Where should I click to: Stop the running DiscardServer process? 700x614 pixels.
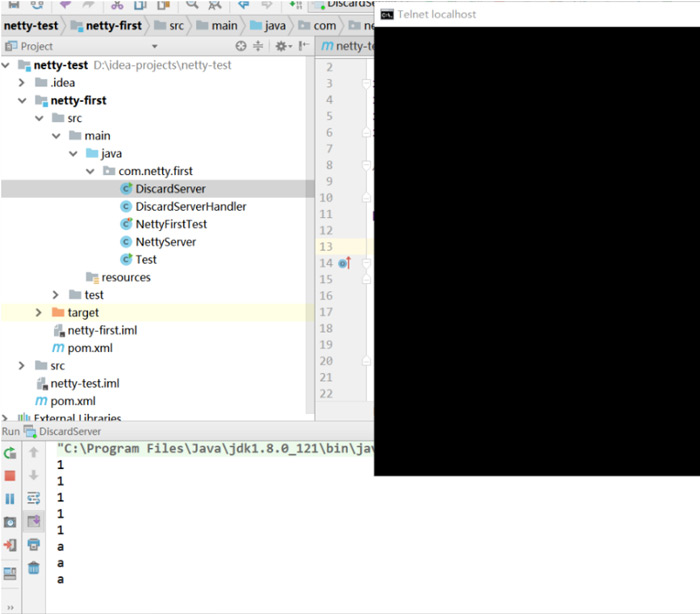point(10,476)
